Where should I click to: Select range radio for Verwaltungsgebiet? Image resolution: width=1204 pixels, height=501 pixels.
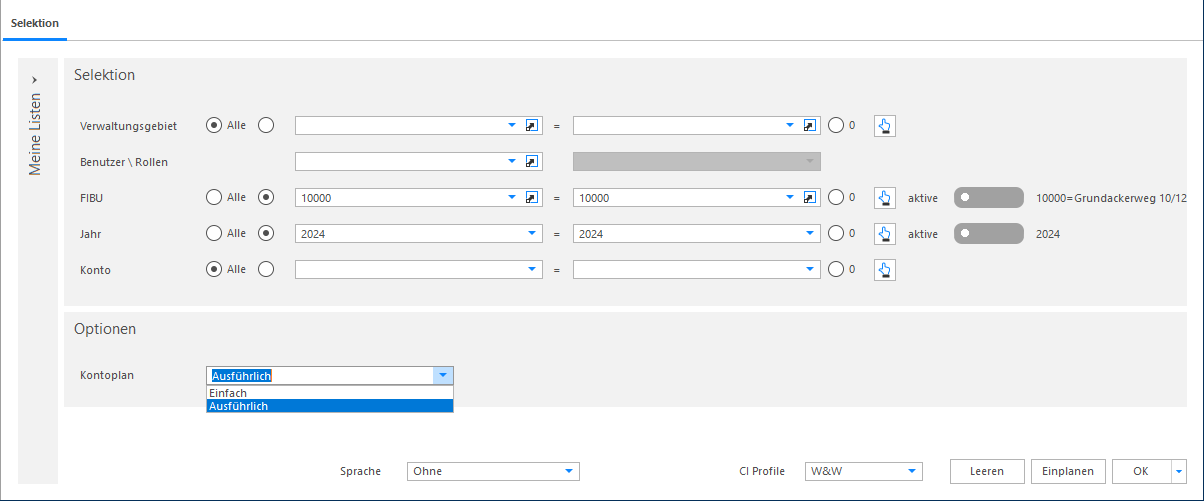(266, 126)
